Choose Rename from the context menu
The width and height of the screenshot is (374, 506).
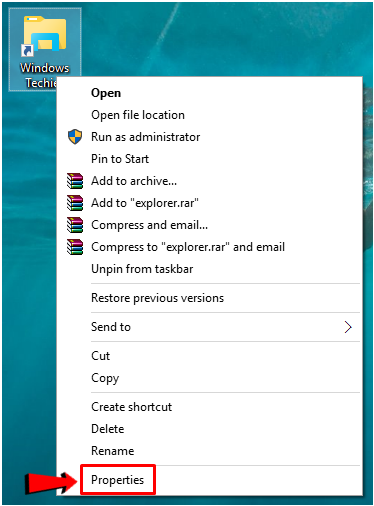[x=209, y=451]
